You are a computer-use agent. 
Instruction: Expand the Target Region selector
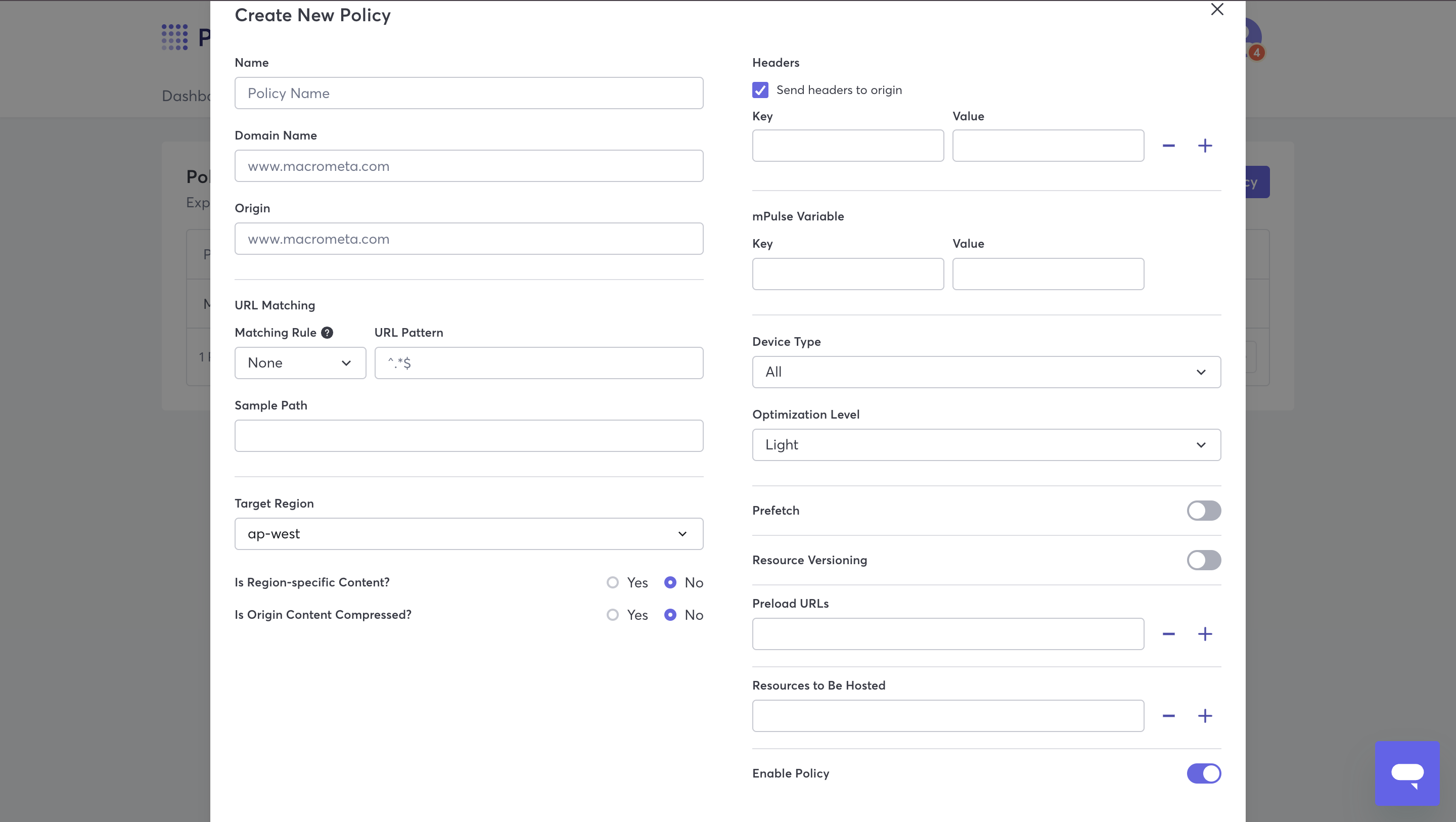468,533
